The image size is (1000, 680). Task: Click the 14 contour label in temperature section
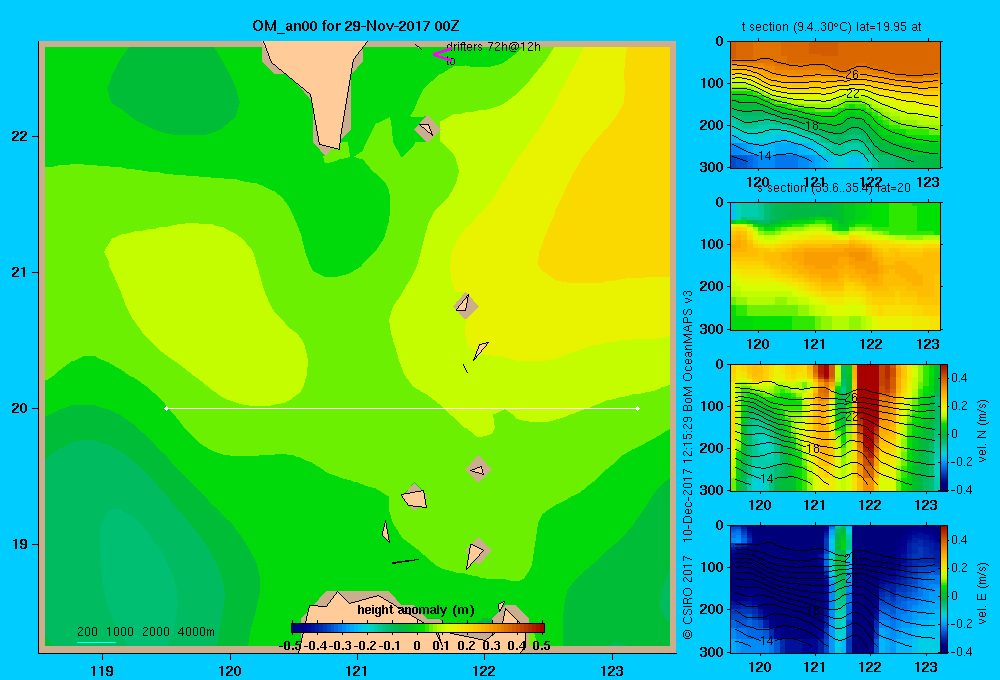765,155
